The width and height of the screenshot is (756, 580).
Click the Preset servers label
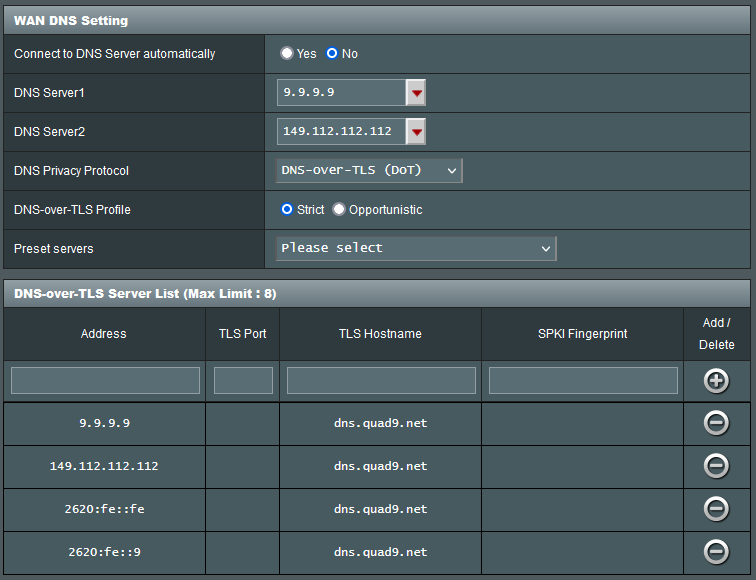pos(54,248)
